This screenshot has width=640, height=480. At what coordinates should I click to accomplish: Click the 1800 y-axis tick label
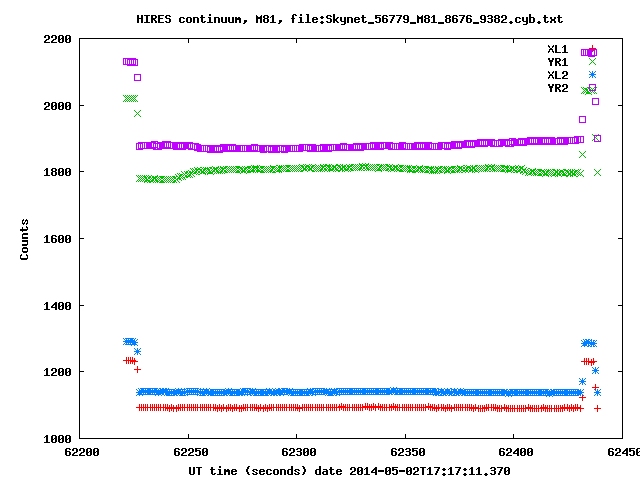click(57, 172)
